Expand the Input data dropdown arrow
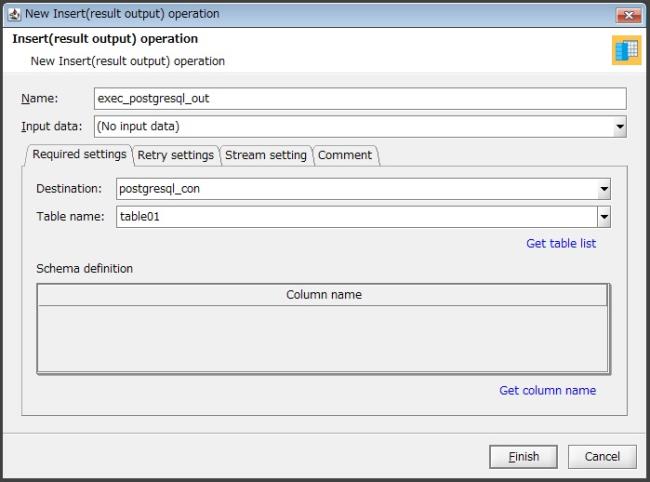 coord(619,127)
